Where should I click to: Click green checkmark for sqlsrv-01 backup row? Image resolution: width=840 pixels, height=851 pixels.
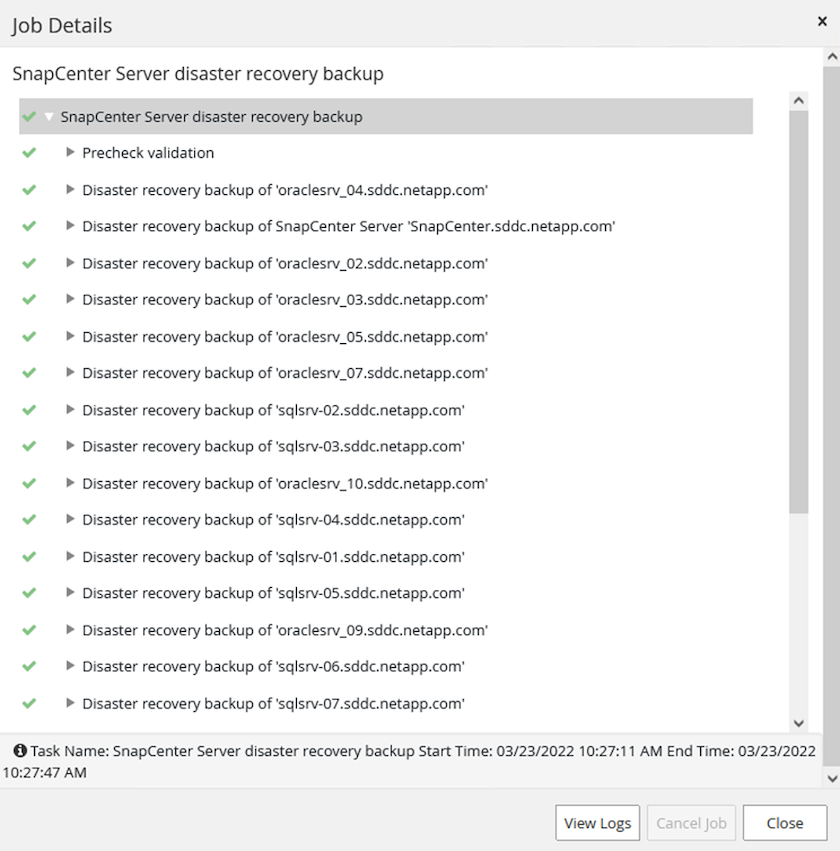tap(29, 556)
